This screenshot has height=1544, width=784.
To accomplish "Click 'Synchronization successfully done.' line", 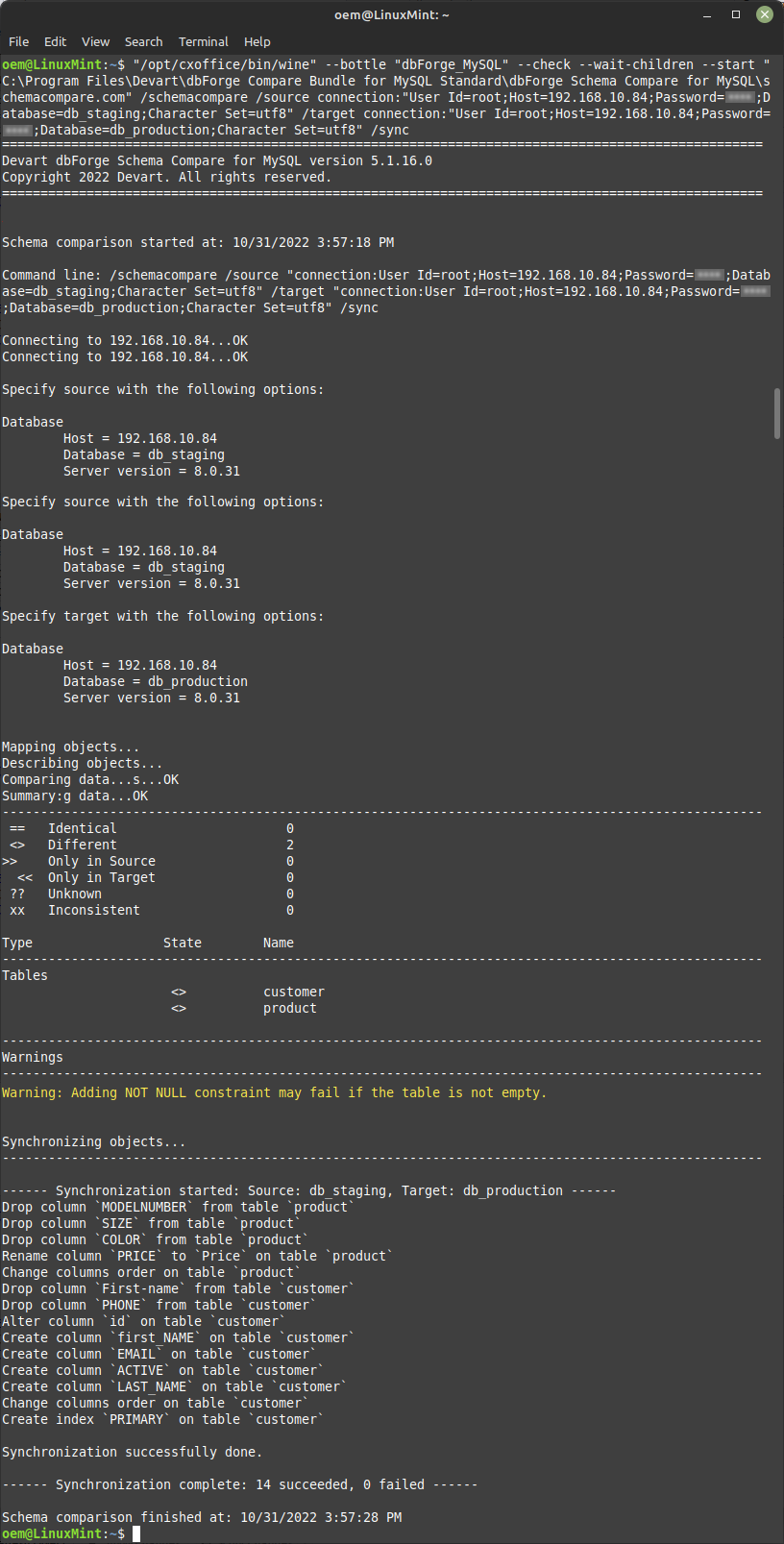I will pyautogui.click(x=133, y=1452).
